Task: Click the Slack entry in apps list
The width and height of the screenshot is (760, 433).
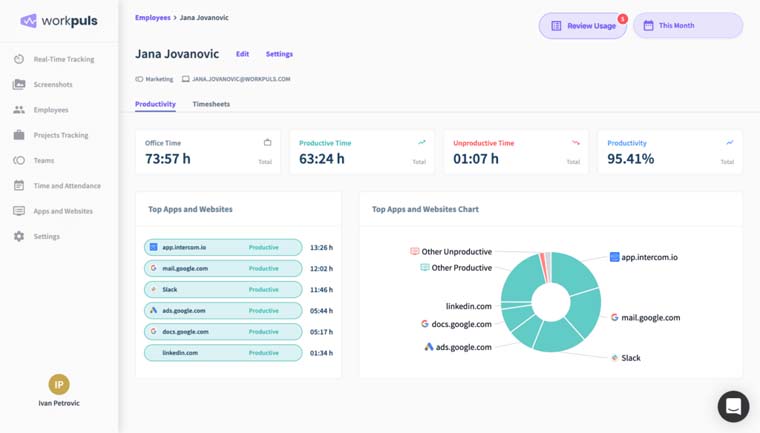Action: click(x=223, y=289)
